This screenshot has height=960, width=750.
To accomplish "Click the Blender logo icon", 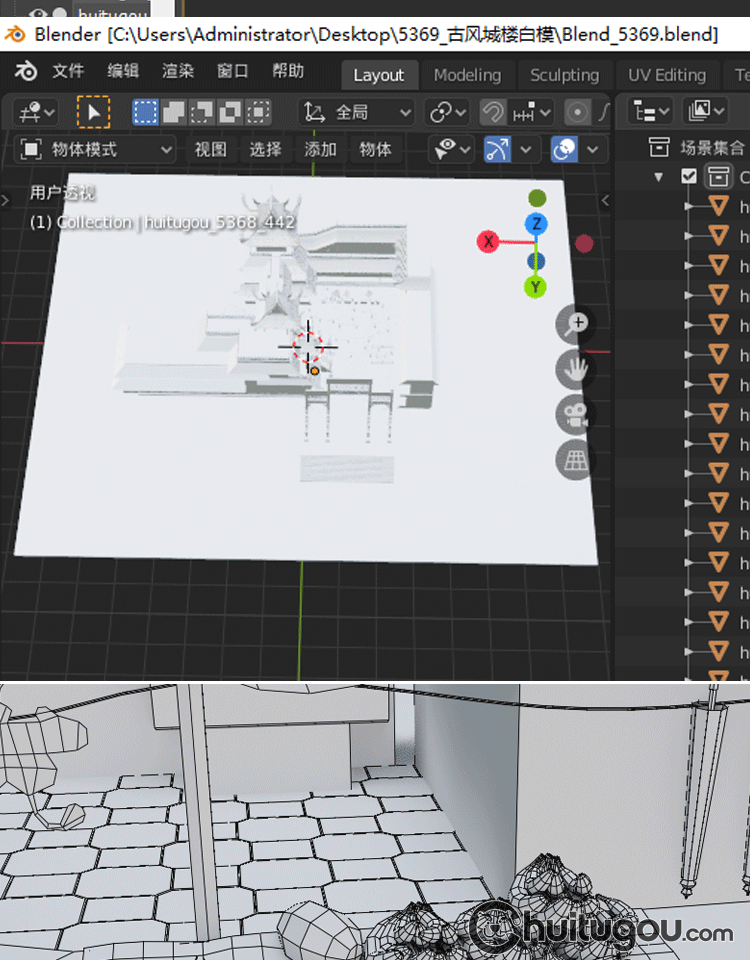I will [x=27, y=72].
